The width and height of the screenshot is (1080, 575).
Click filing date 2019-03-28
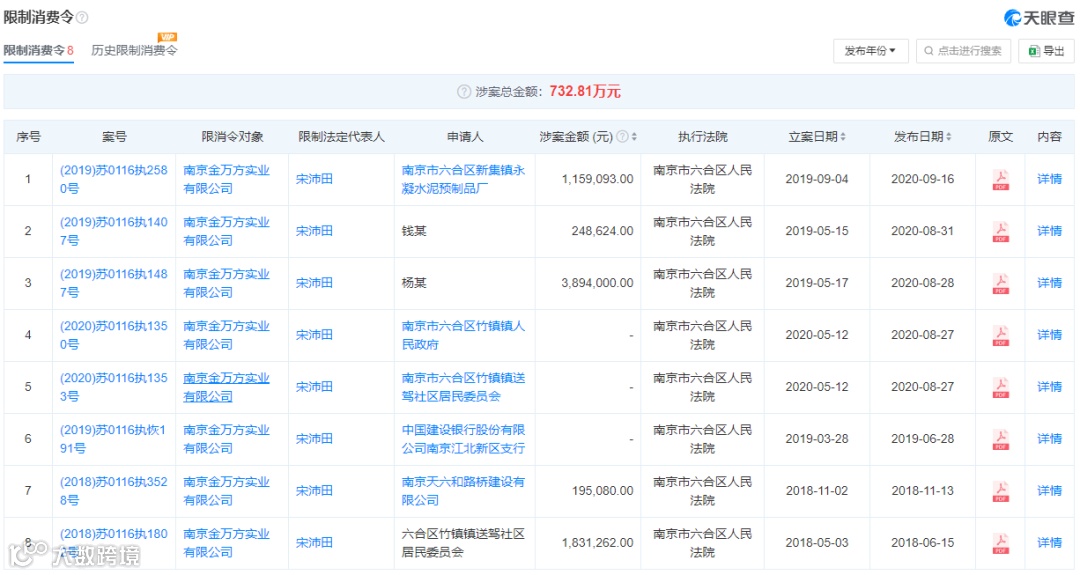tap(817, 439)
